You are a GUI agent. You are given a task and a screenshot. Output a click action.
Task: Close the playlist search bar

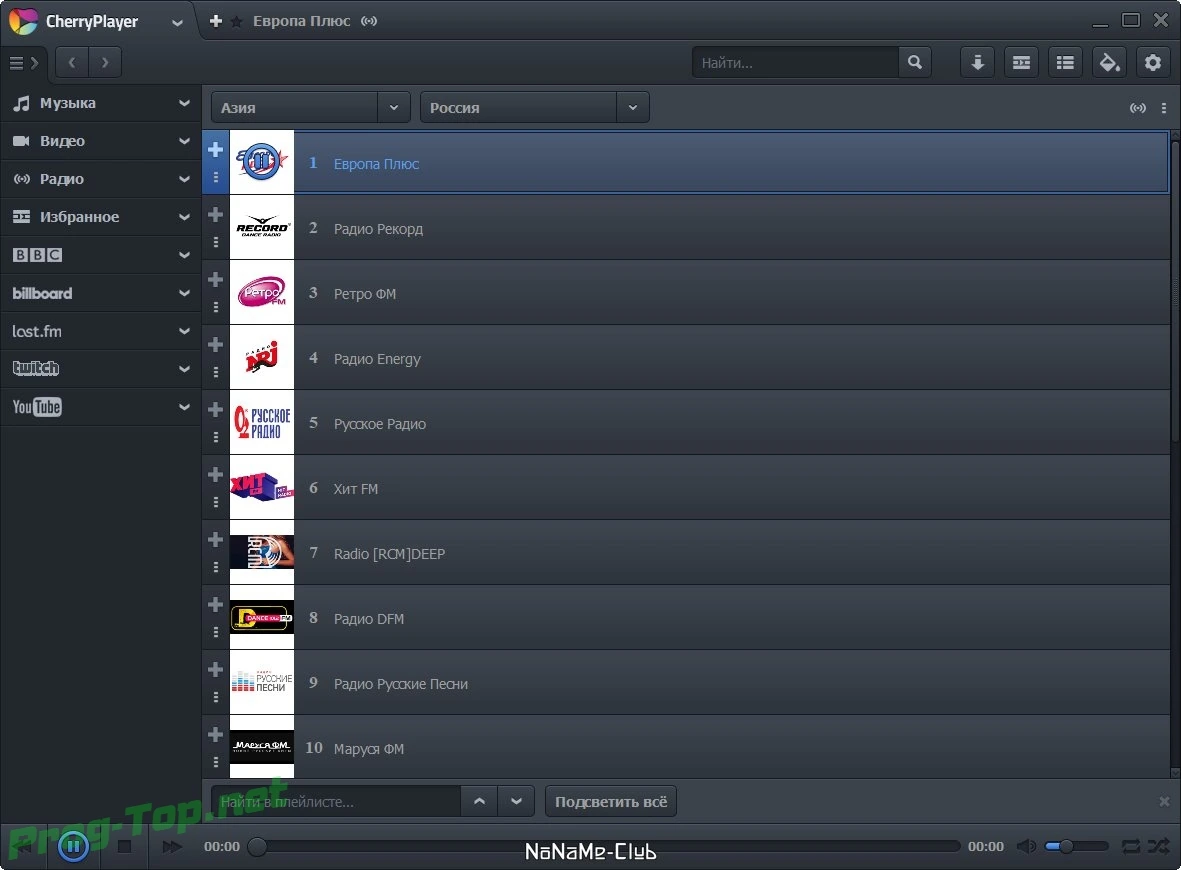pos(1164,801)
